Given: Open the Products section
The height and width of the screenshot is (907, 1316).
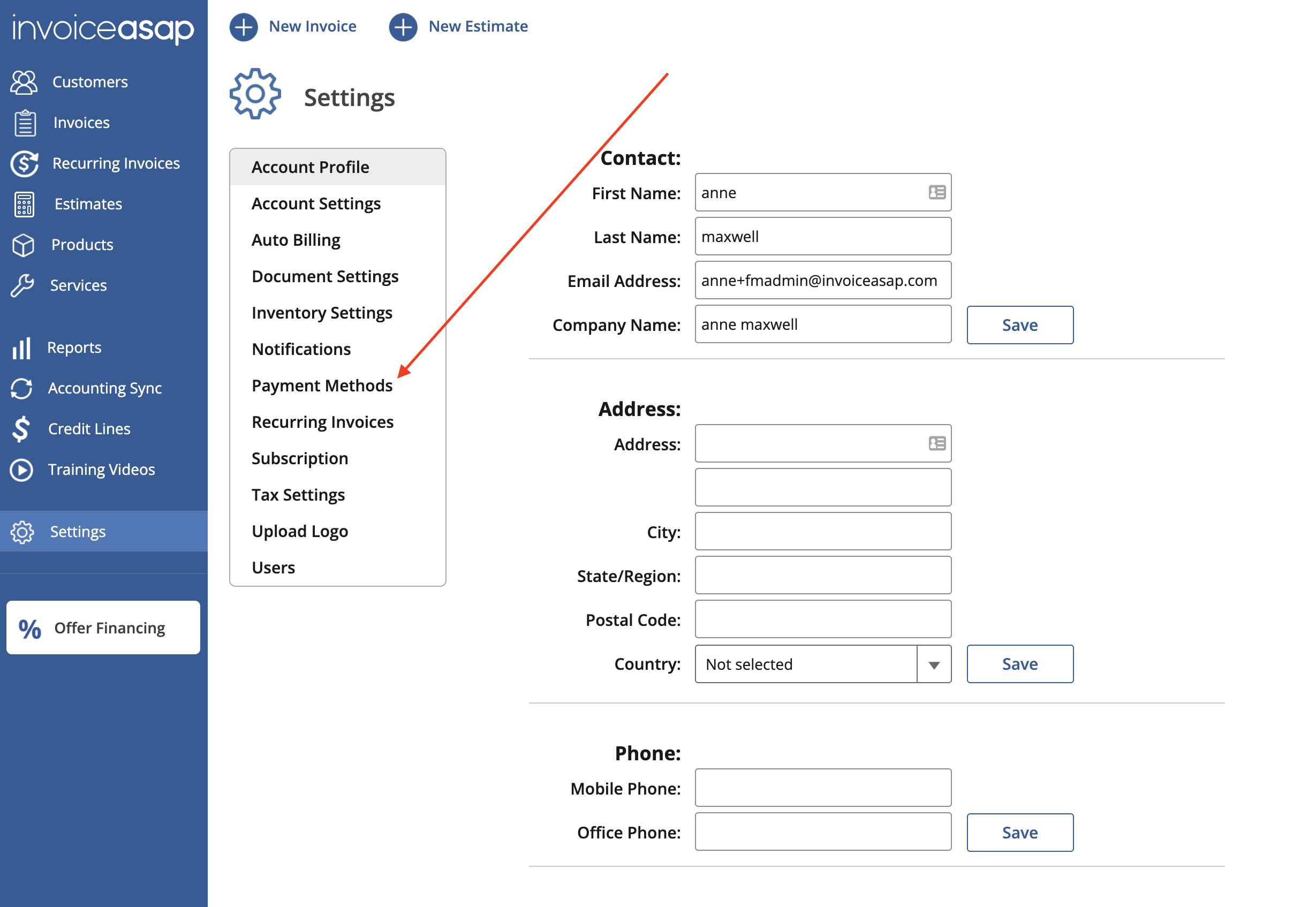Looking at the screenshot, I should [x=82, y=244].
